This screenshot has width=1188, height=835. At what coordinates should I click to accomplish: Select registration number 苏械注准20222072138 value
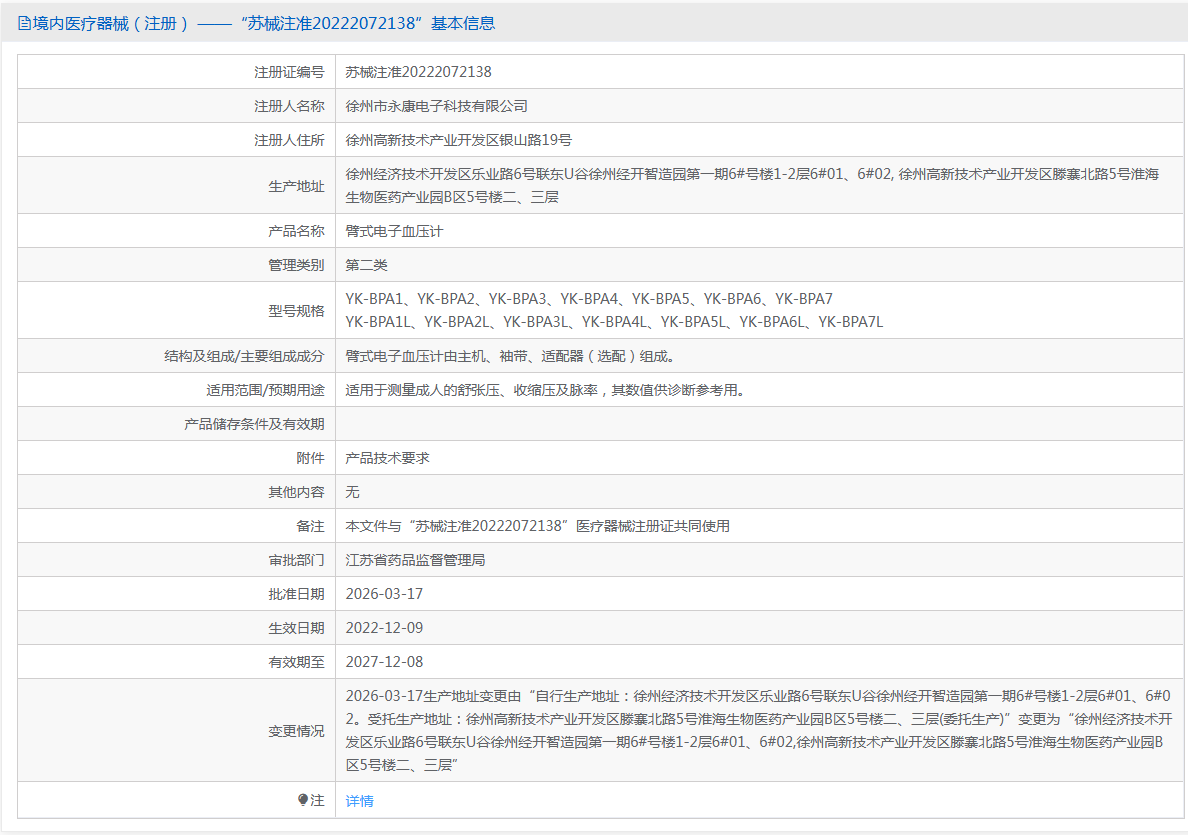tap(418, 72)
